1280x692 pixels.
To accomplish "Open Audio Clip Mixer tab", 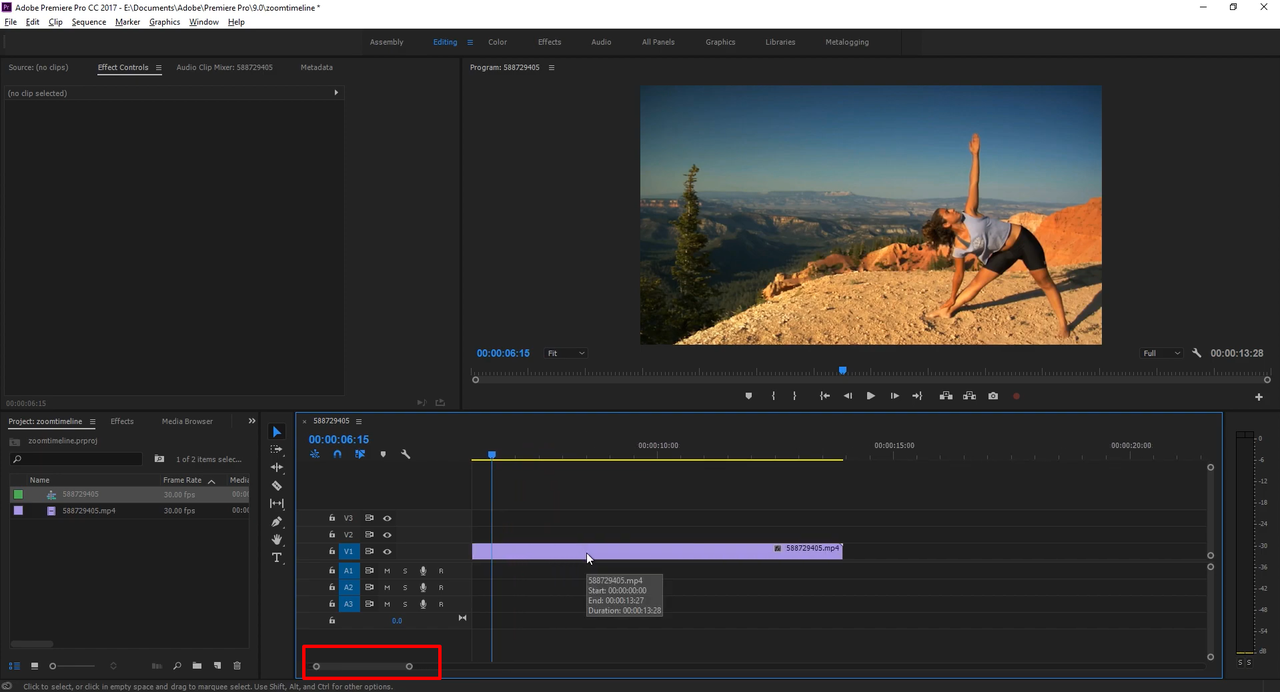I will click(223, 68).
